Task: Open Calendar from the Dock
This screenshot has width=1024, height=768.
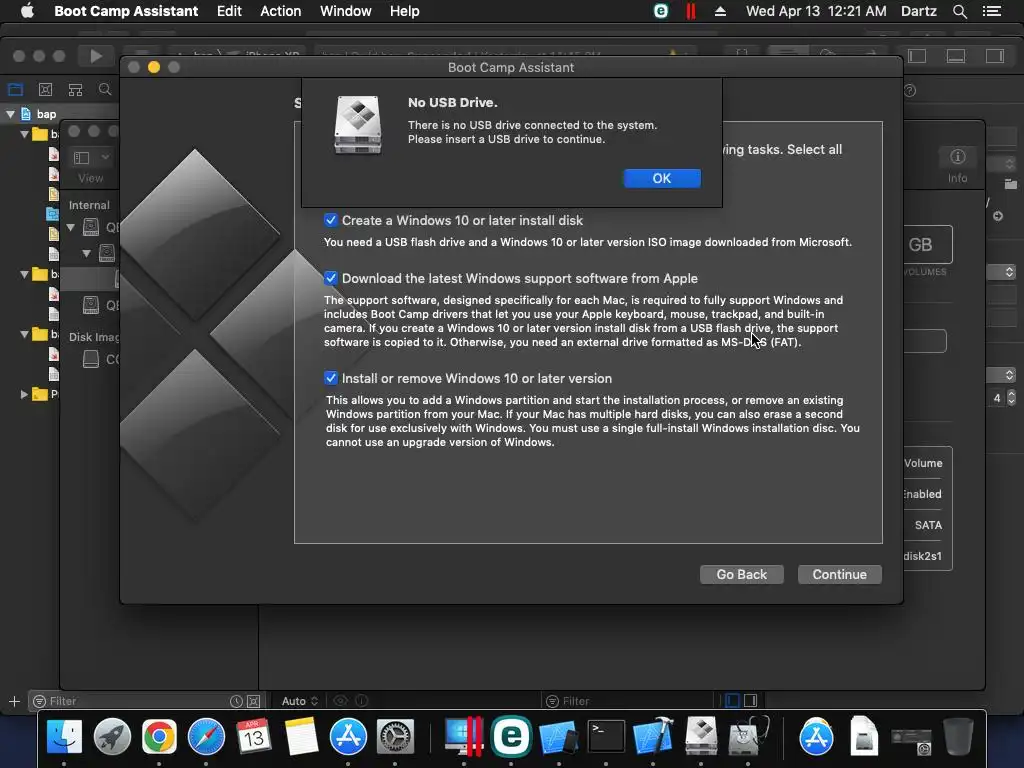Action: pyautogui.click(x=253, y=736)
